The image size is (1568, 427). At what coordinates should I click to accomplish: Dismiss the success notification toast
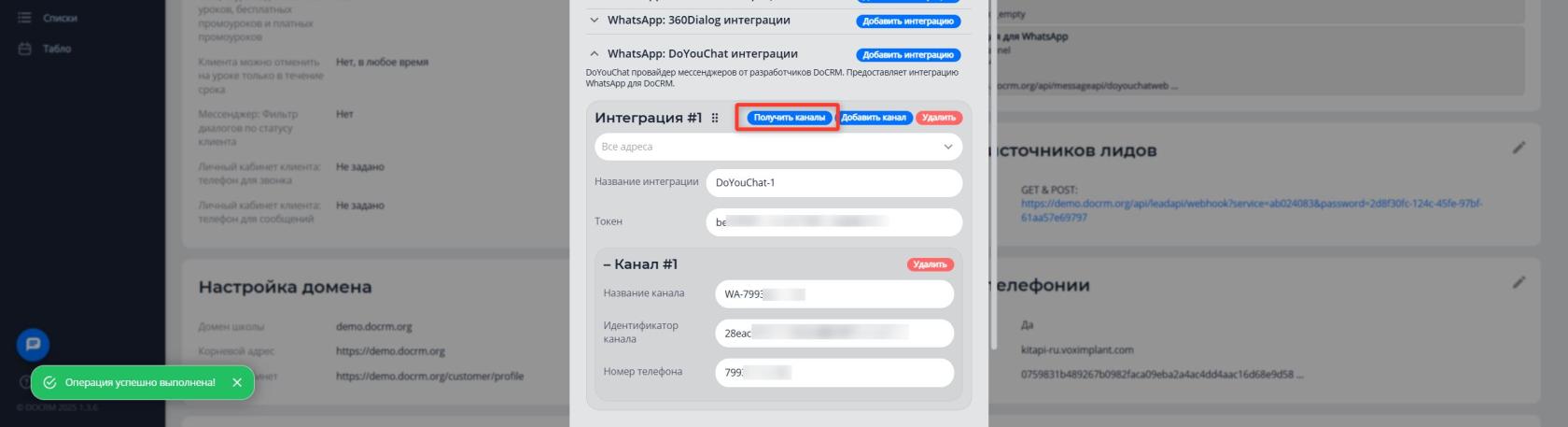point(237,382)
